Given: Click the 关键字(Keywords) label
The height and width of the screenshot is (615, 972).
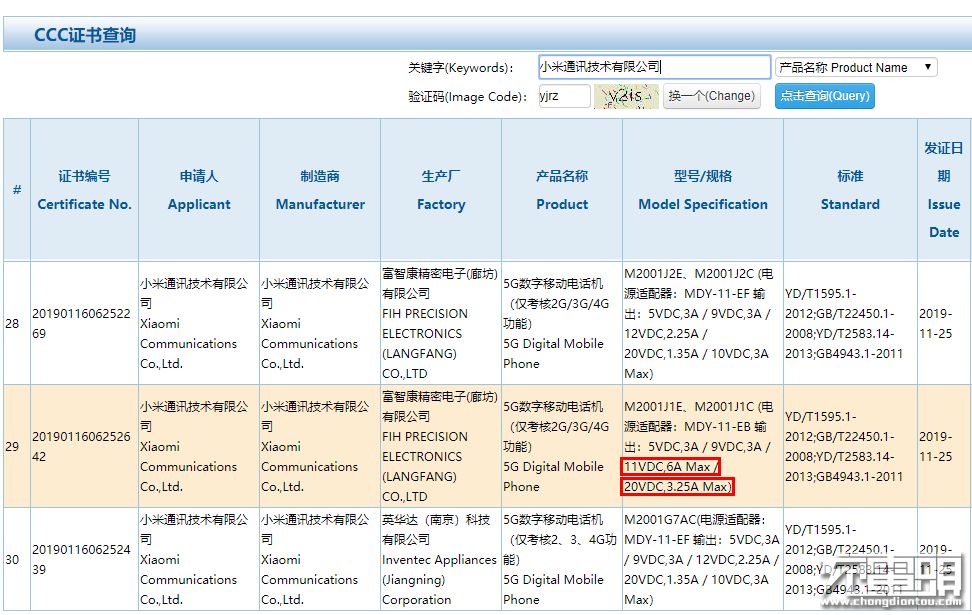Looking at the screenshot, I should click(x=461, y=68).
